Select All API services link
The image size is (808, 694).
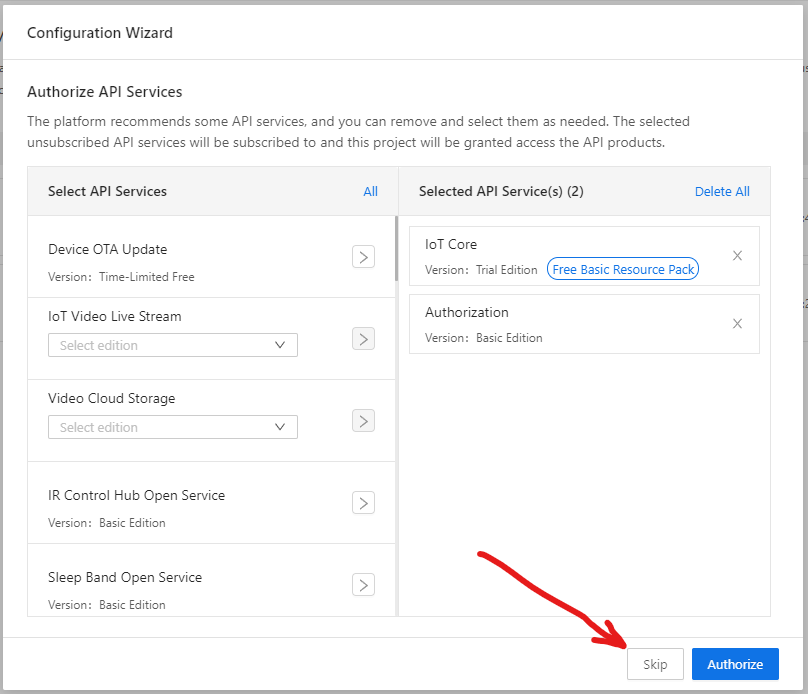pyautogui.click(x=371, y=192)
